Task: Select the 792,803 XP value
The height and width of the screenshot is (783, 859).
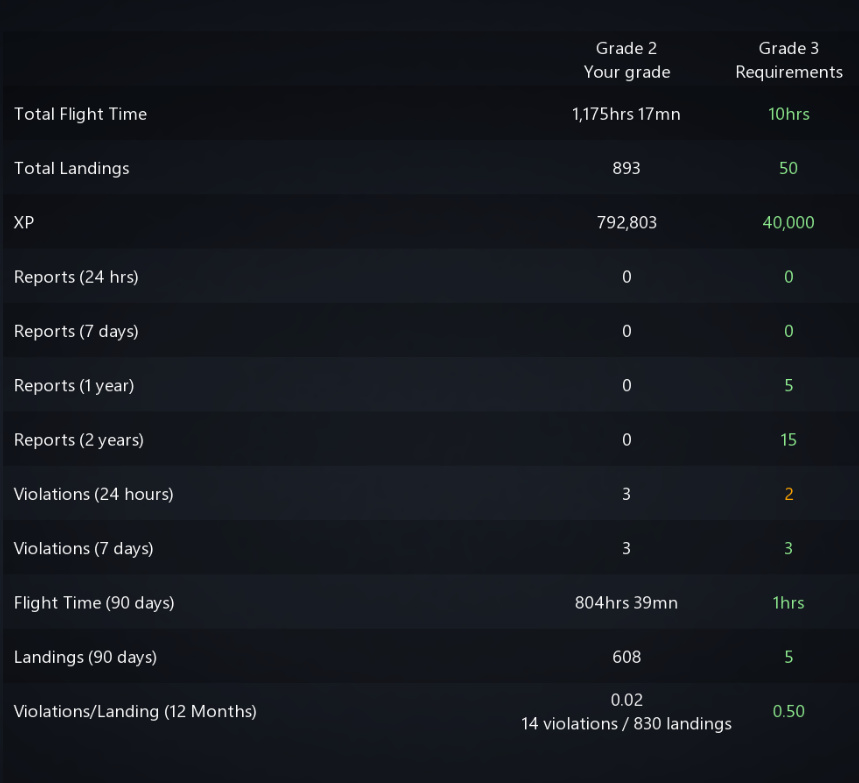Action: [x=627, y=222]
